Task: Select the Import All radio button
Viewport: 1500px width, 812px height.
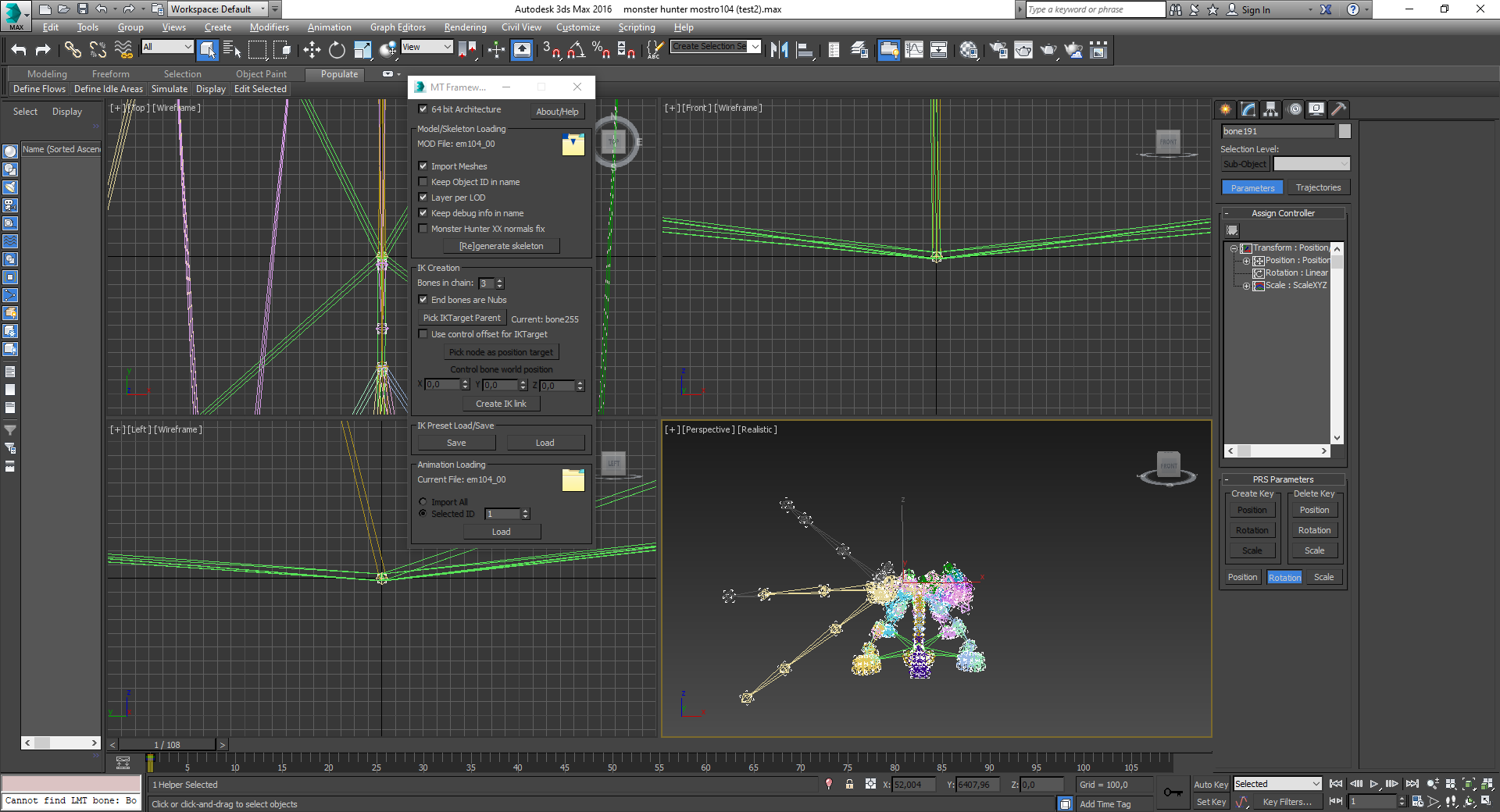Action: [423, 502]
